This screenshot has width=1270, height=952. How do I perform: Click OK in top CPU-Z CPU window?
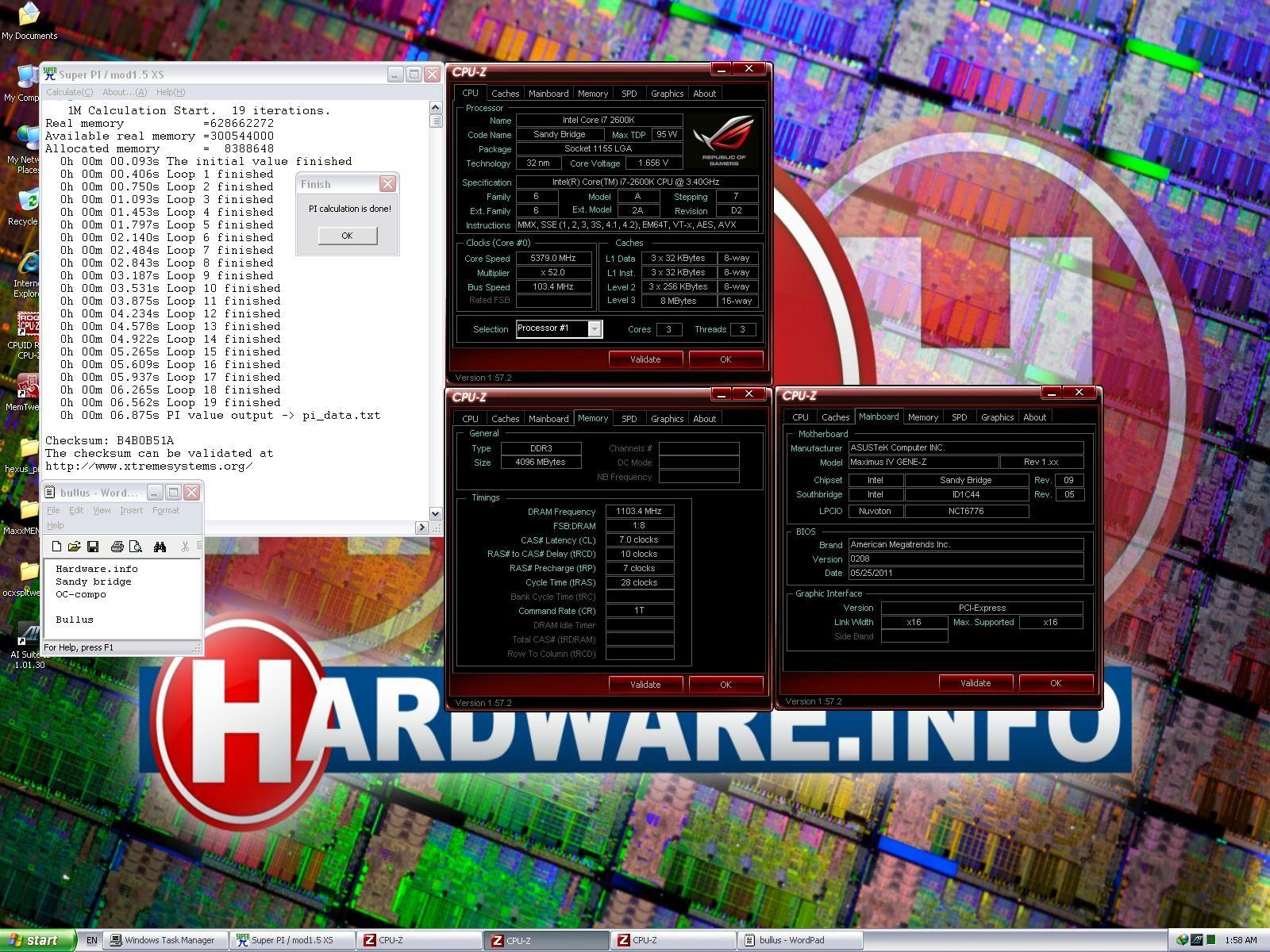click(725, 359)
